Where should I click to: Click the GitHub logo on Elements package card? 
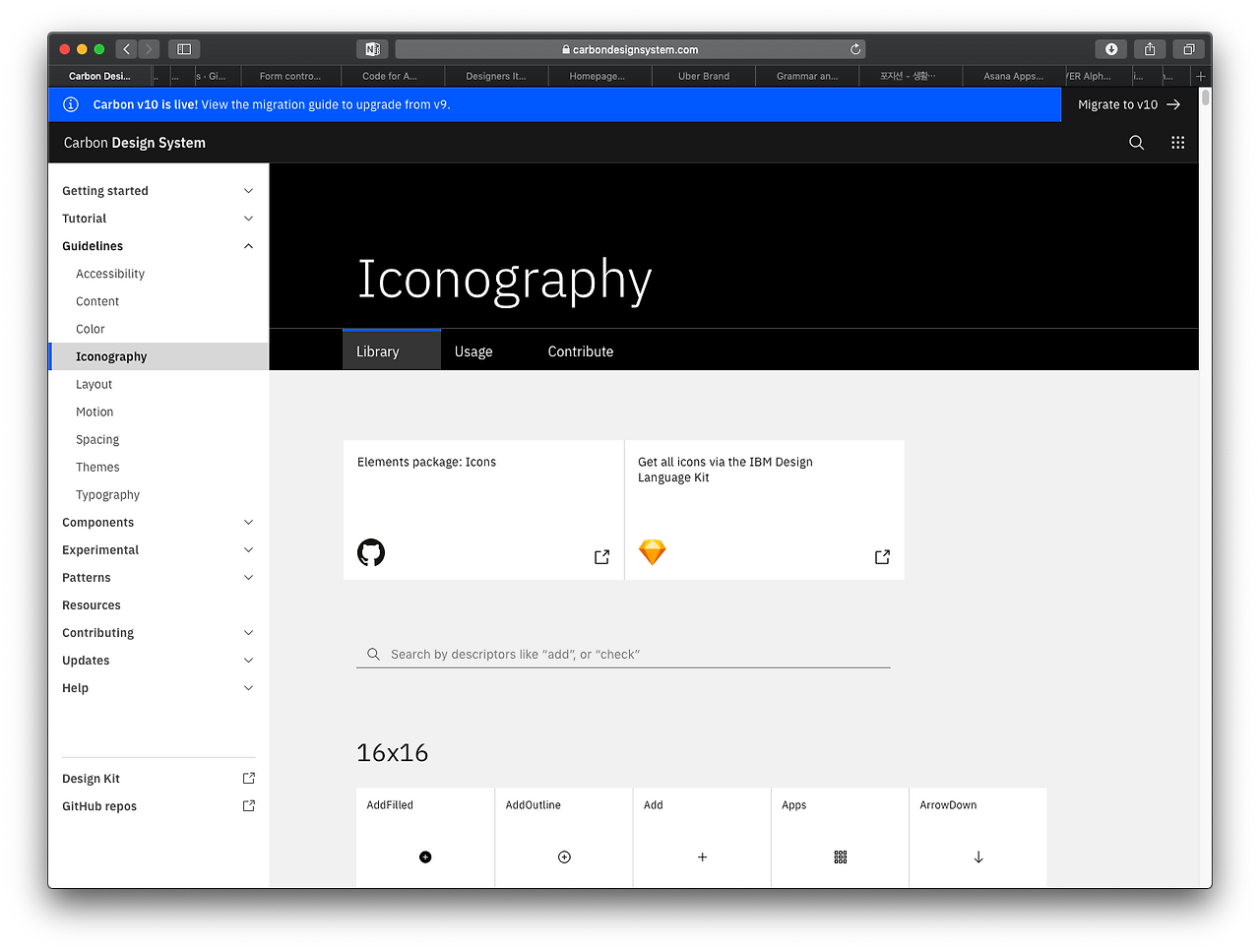371,552
